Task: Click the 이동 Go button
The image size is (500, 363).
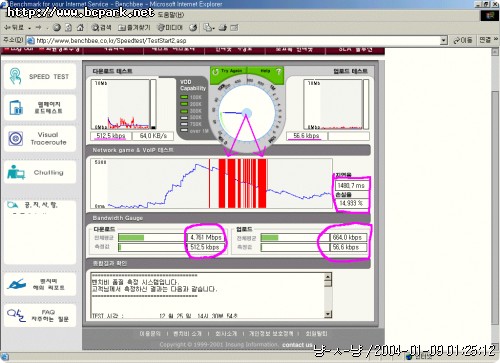Action: pos(463,40)
